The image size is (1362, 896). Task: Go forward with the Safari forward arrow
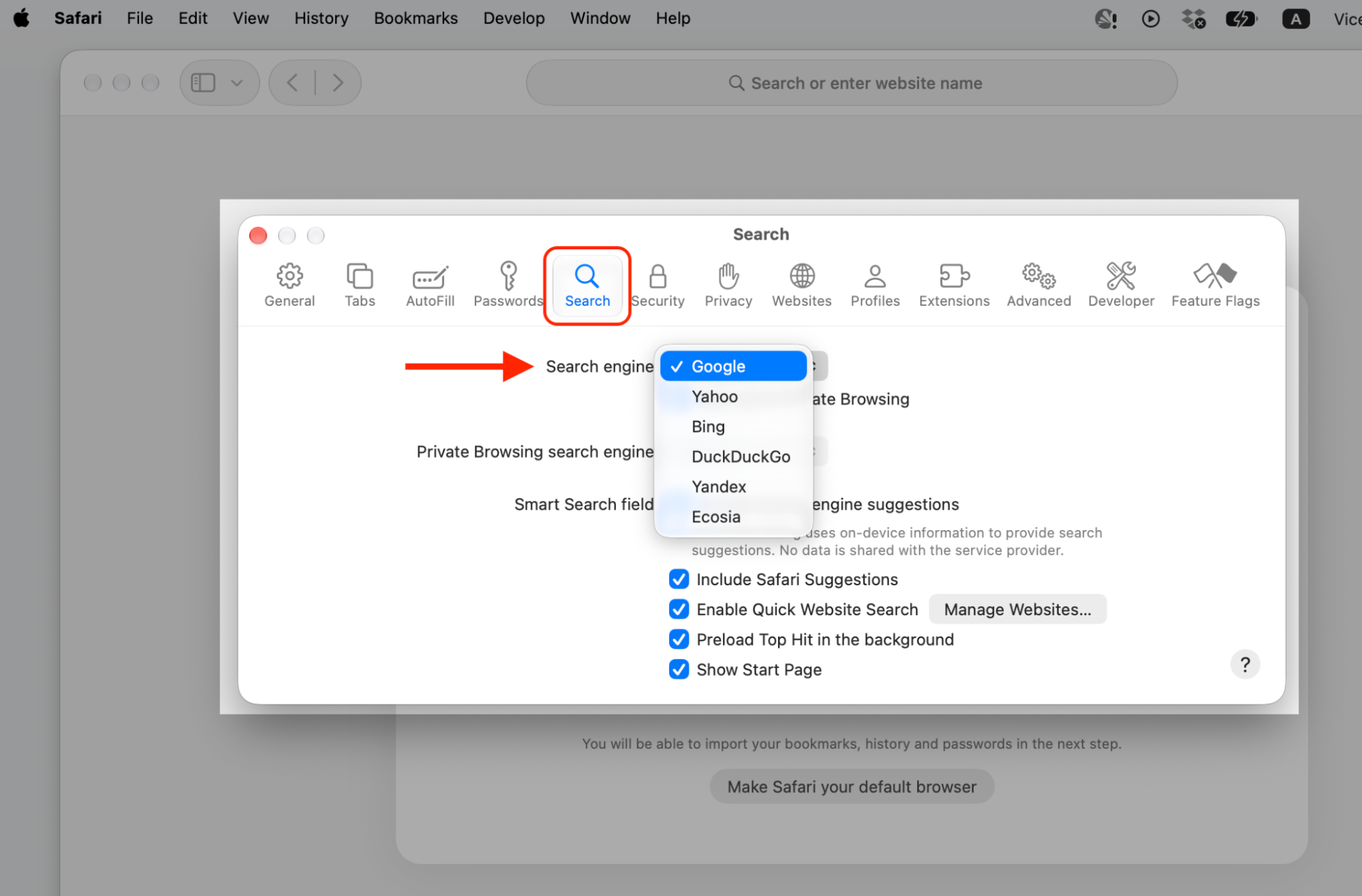338,82
